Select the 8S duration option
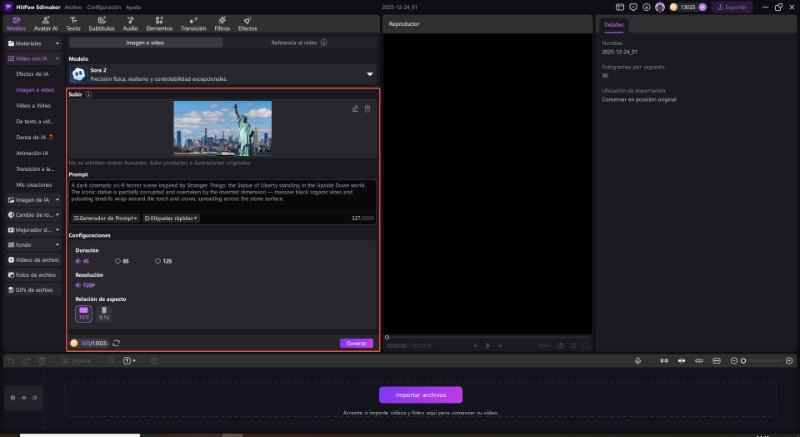Screen dimensions: 800x437 (122, 261)
